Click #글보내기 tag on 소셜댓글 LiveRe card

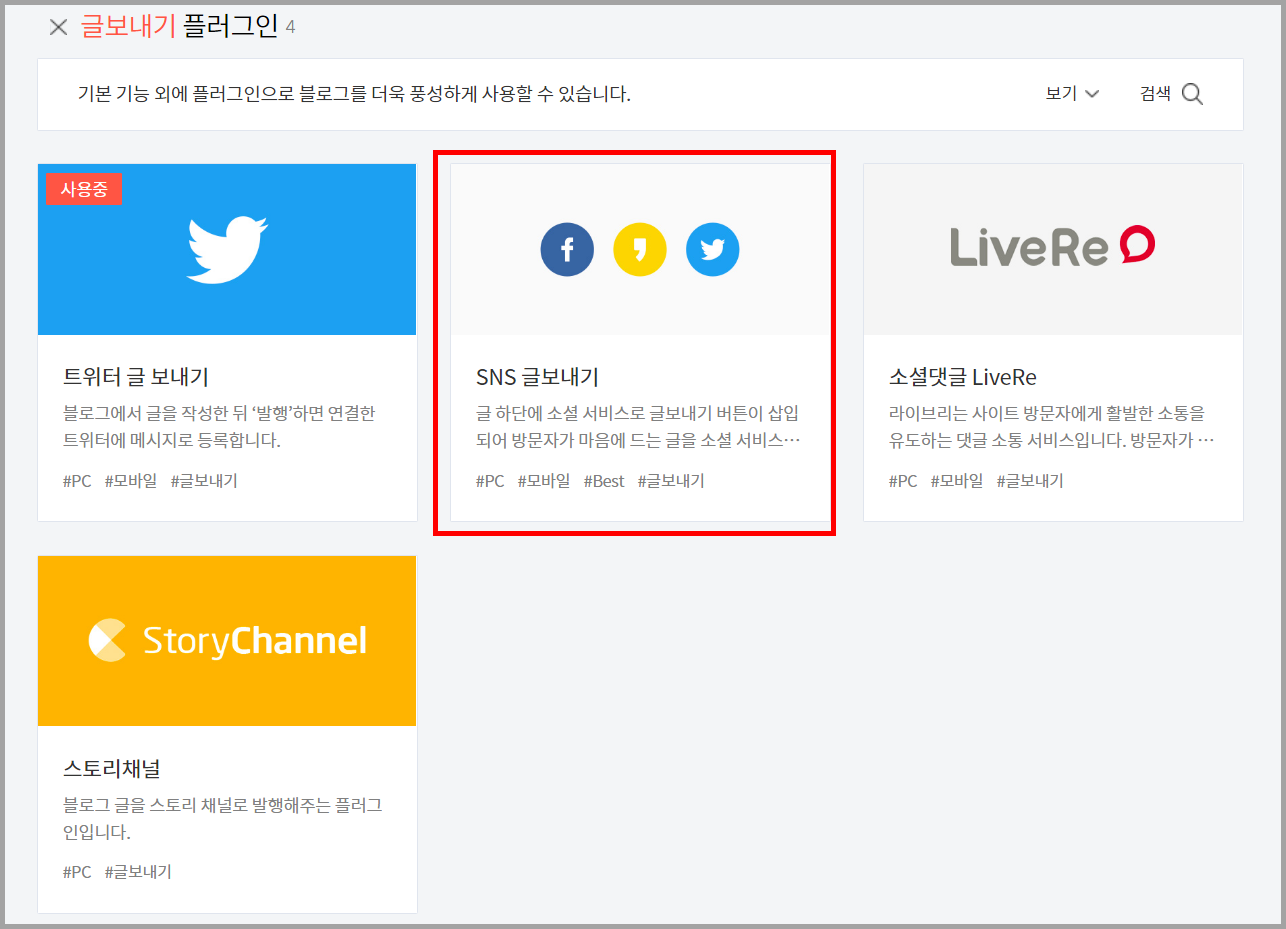1030,481
